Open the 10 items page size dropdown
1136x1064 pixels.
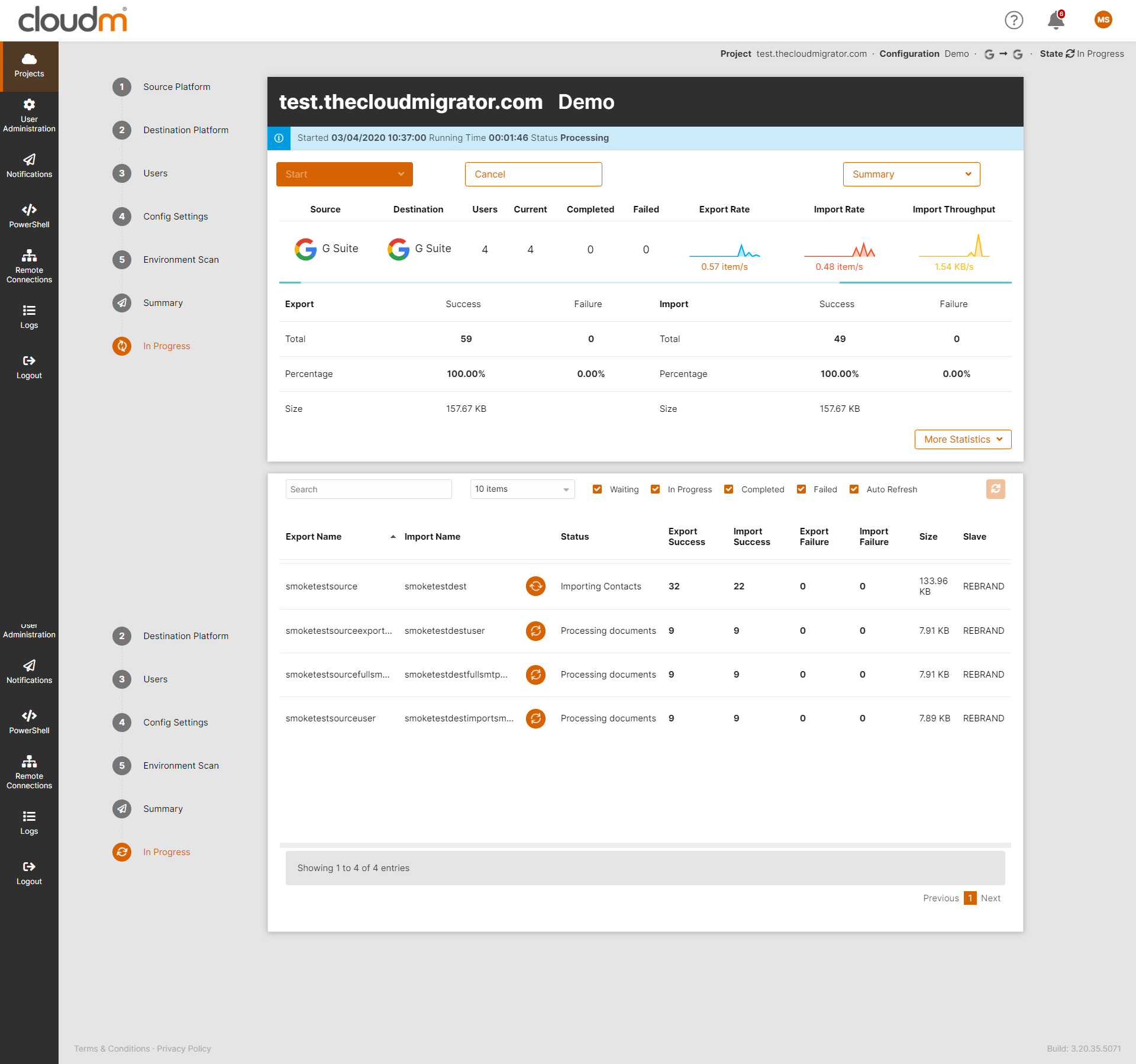[522, 489]
